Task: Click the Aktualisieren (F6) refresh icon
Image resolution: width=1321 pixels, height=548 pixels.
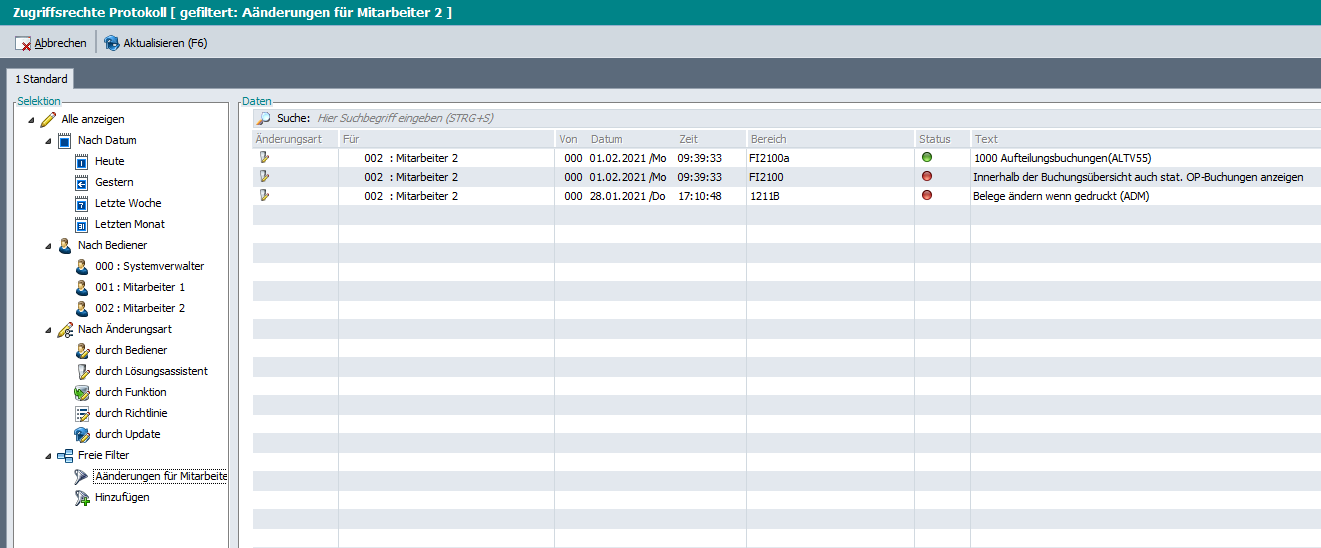Action: [x=112, y=43]
